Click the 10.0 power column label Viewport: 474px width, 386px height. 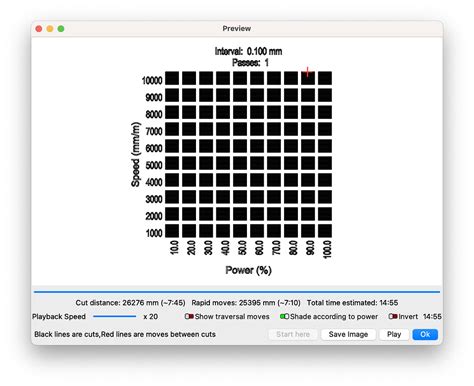click(174, 248)
